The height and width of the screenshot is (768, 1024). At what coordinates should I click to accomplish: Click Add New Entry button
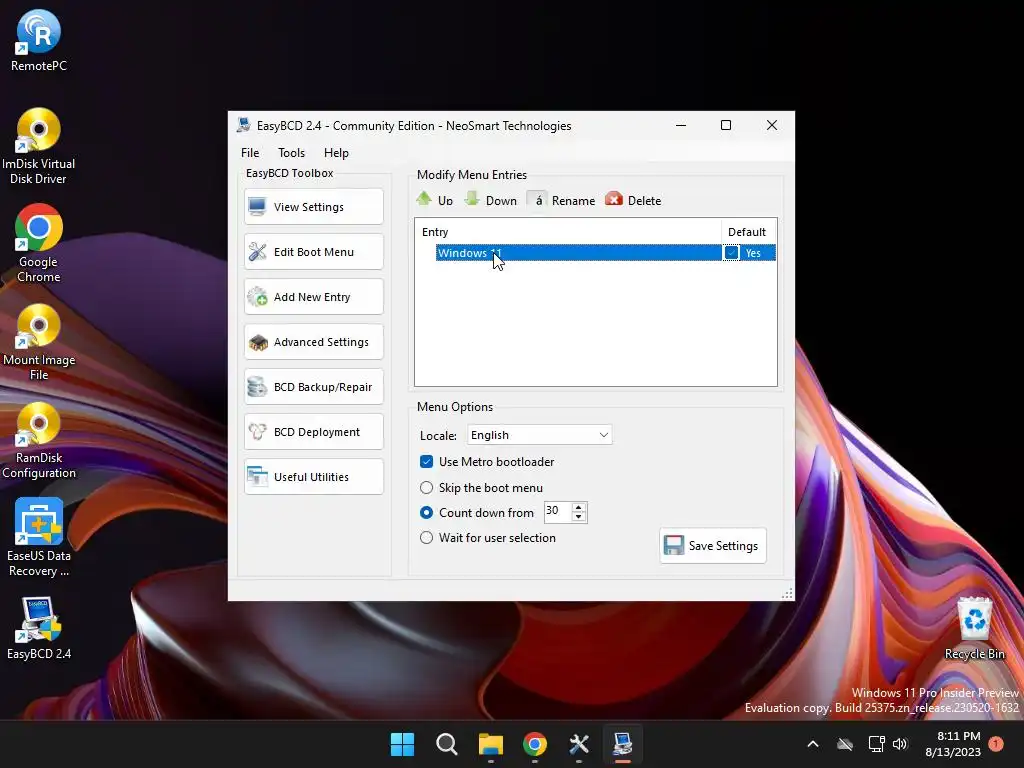pyautogui.click(x=313, y=297)
